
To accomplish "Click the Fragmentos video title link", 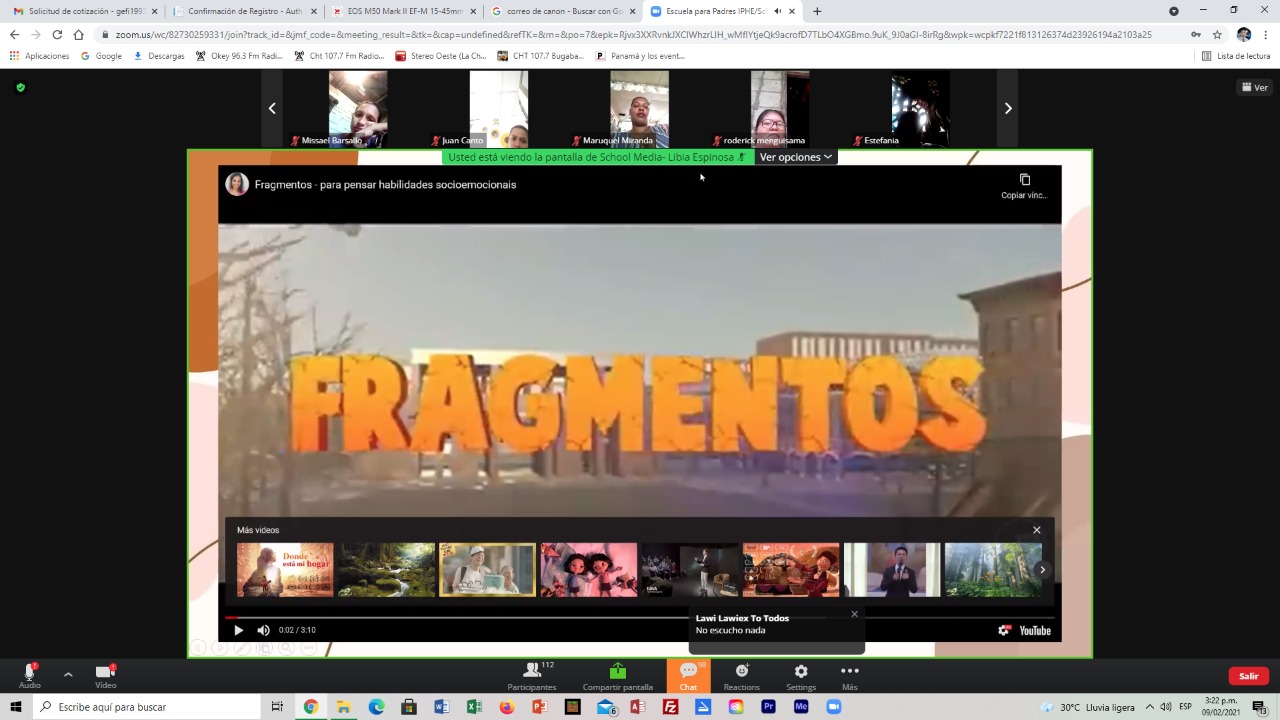I will 385,185.
